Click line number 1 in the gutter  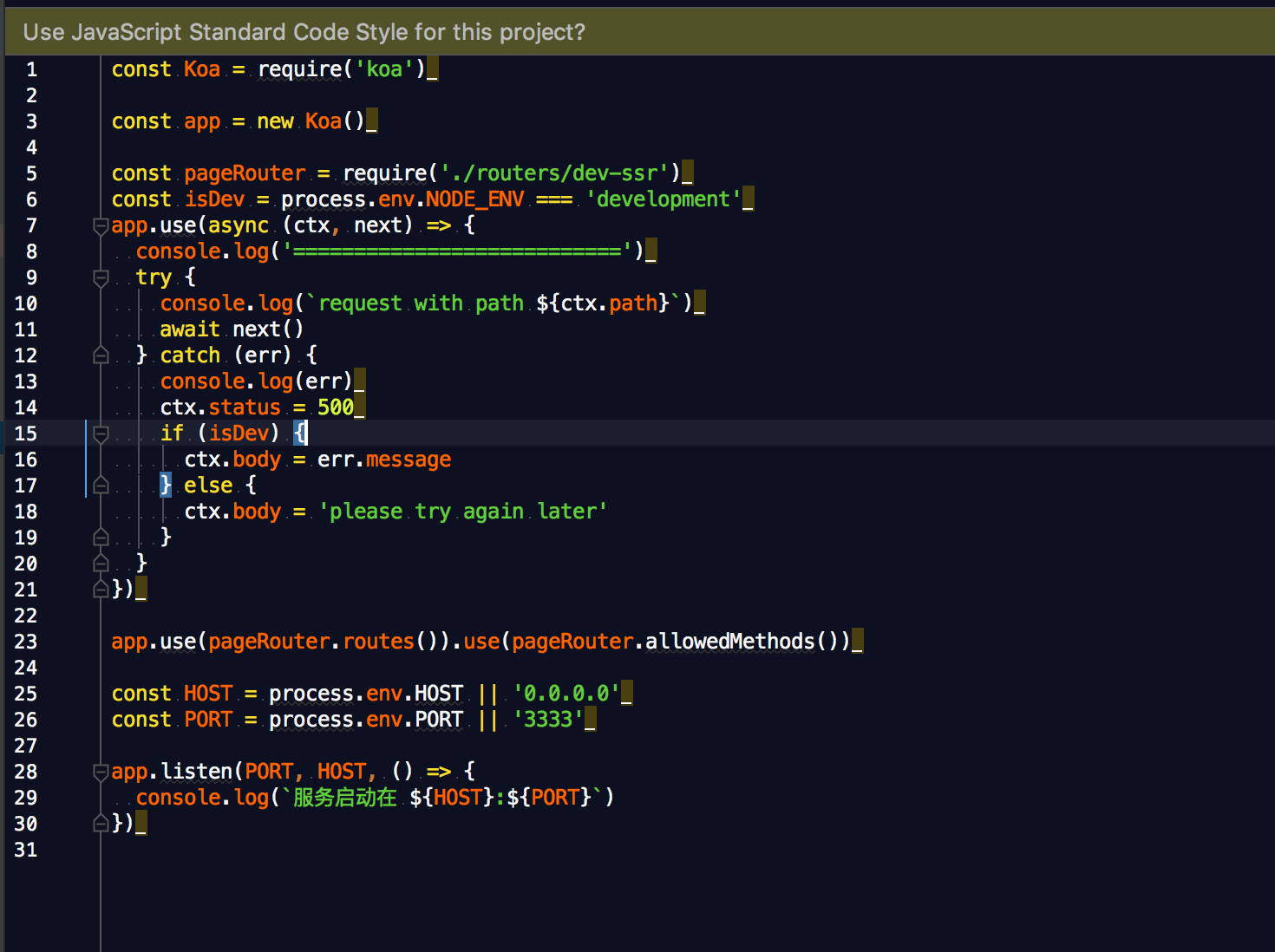31,69
